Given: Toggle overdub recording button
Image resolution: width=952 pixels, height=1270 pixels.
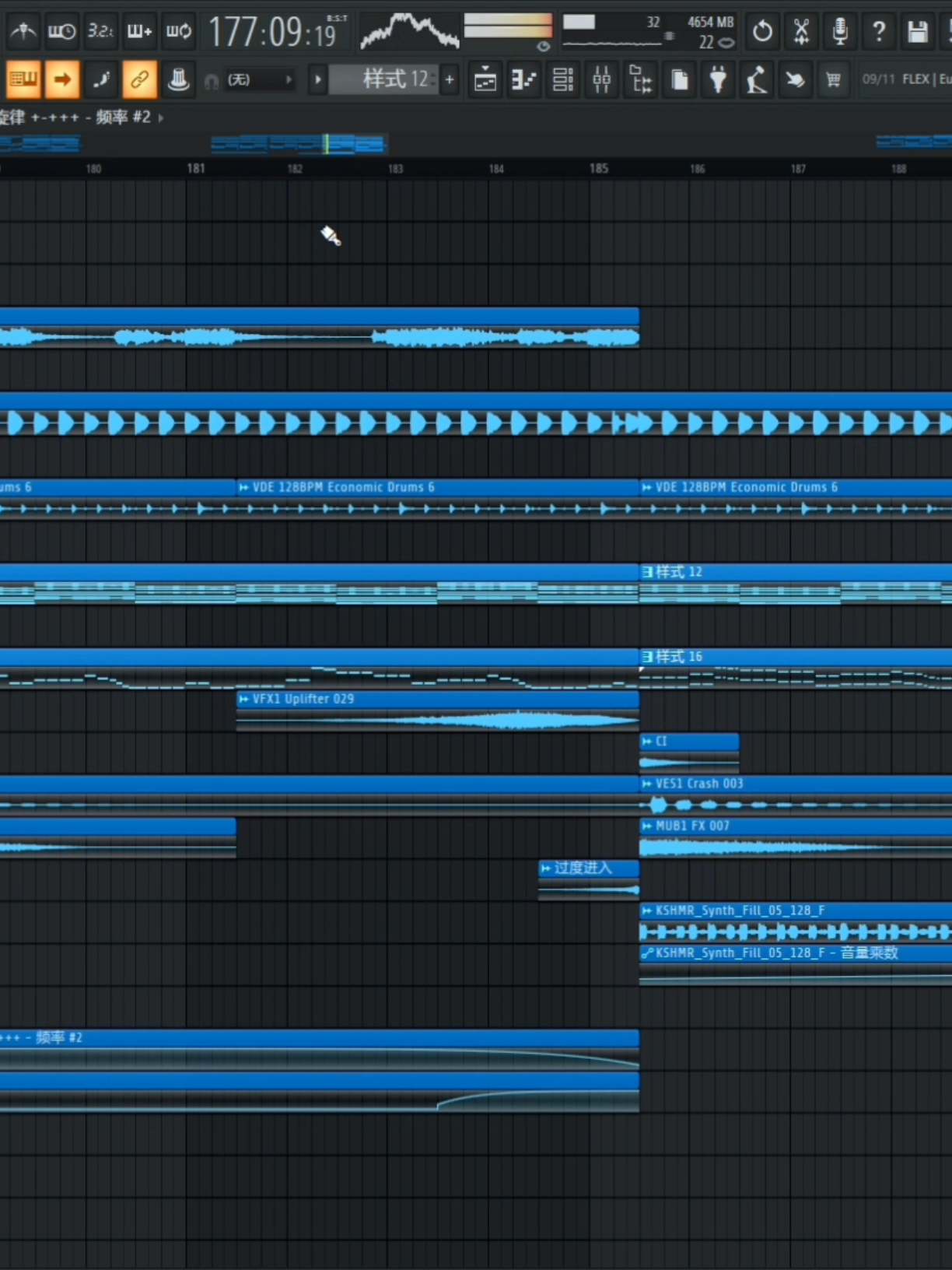Looking at the screenshot, I should click(139, 31).
